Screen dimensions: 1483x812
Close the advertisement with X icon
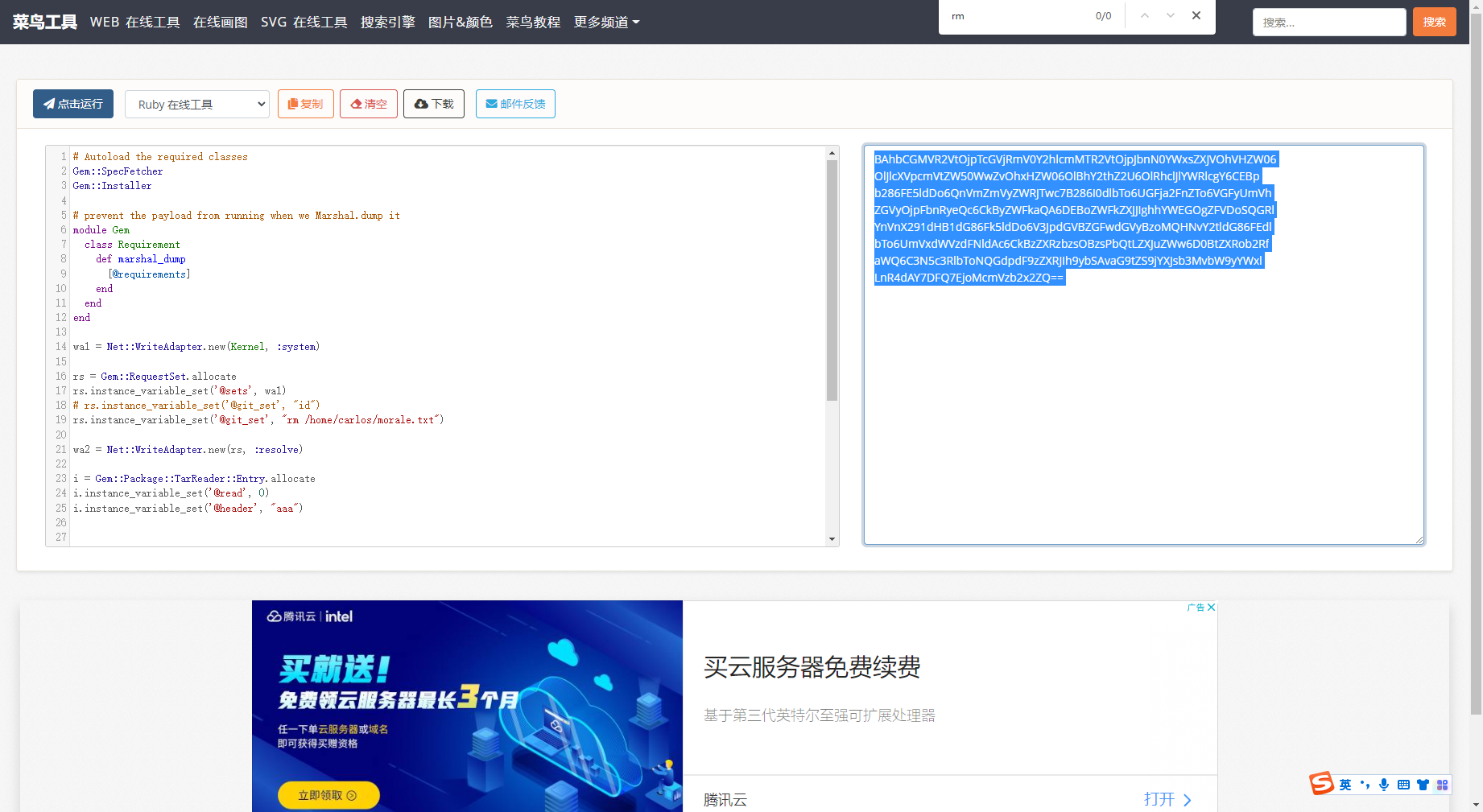[1212, 608]
